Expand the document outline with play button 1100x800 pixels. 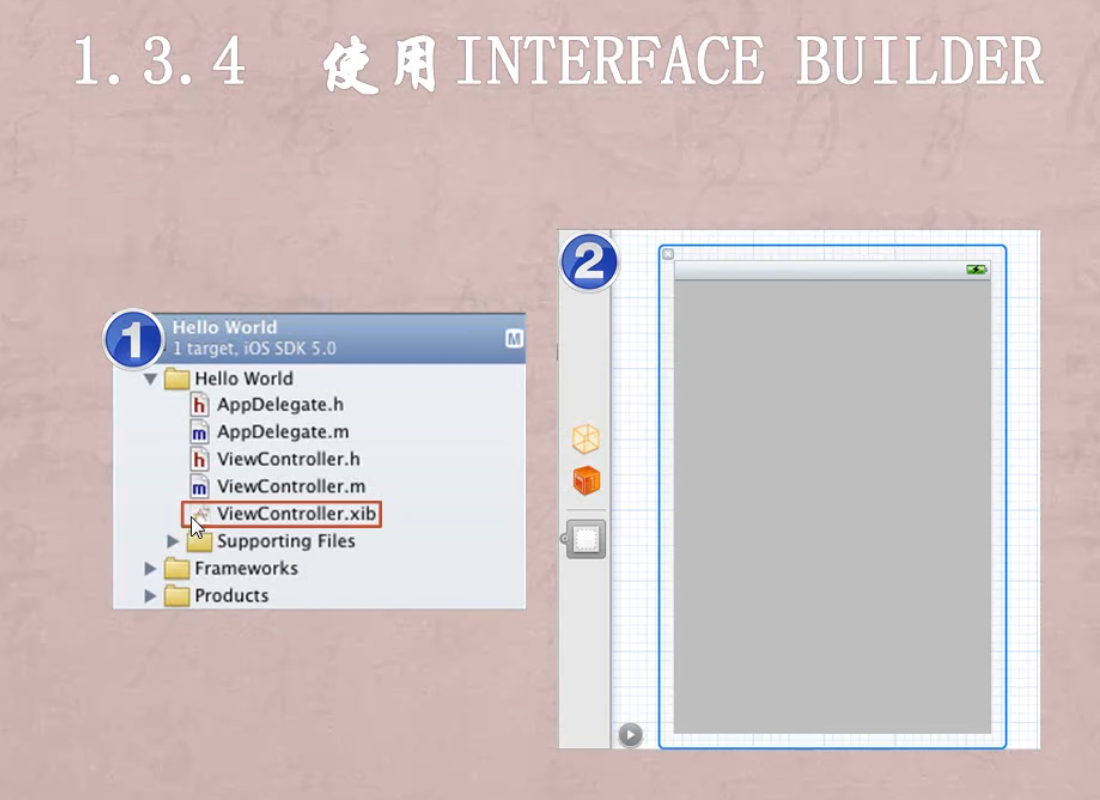pyautogui.click(x=630, y=735)
